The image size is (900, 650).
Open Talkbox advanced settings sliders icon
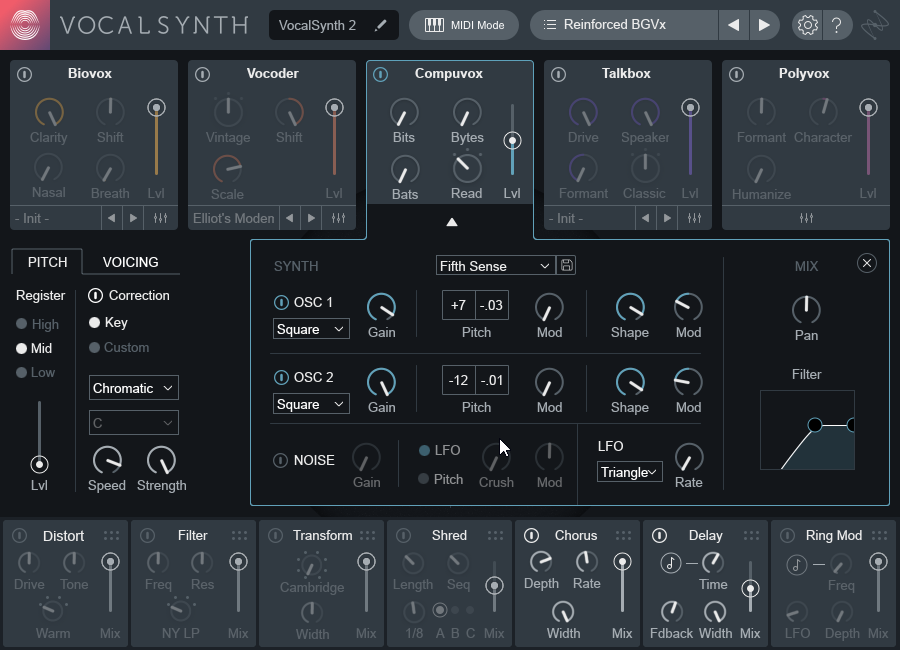pos(695,218)
